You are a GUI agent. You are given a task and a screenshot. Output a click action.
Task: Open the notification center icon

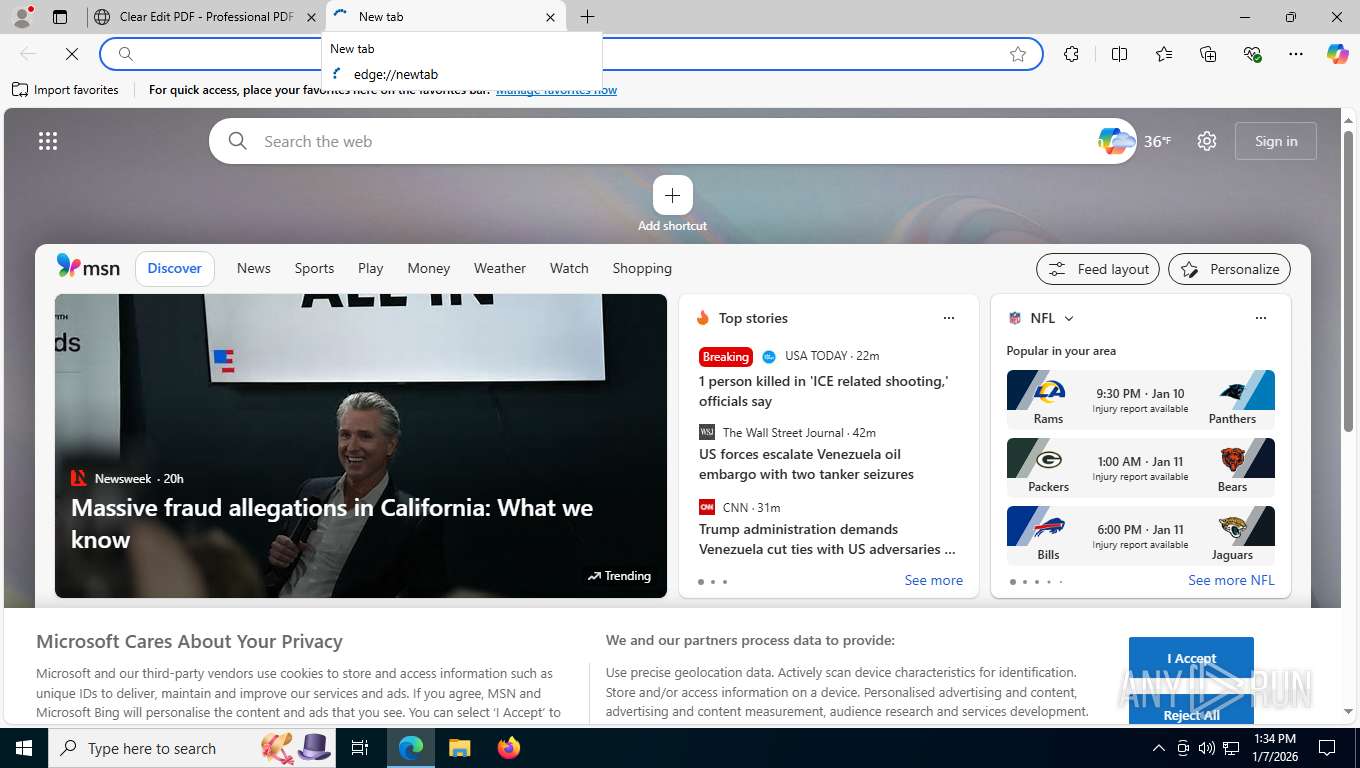click(1327, 748)
